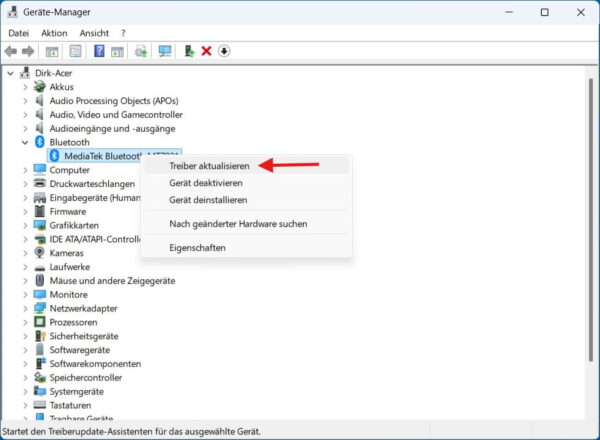Select the Softwarekomponenten label text
The width and height of the screenshot is (600, 440).
pyautogui.click(x=95, y=363)
